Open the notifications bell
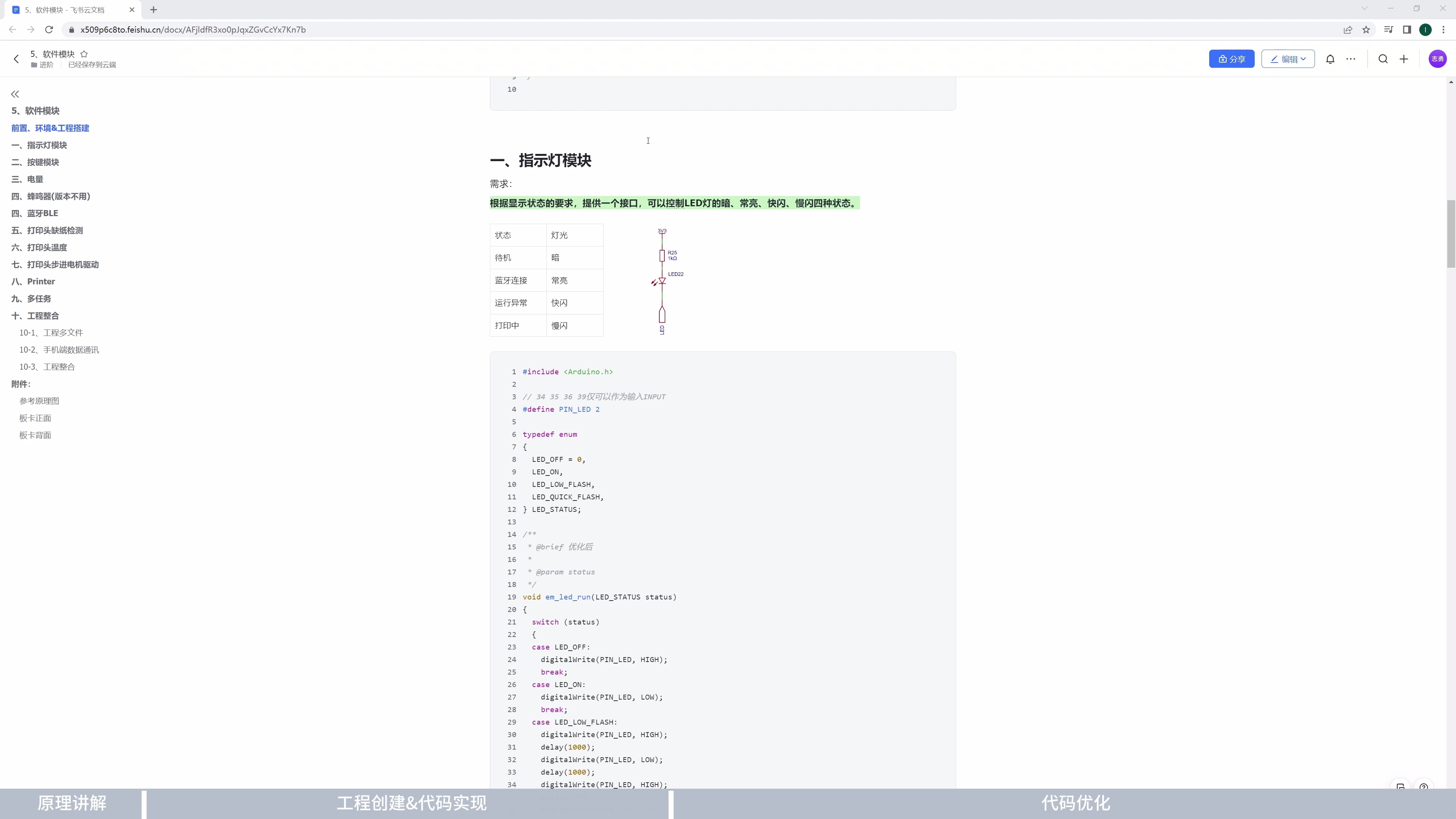The width and height of the screenshot is (1456, 819). pos(1330,59)
